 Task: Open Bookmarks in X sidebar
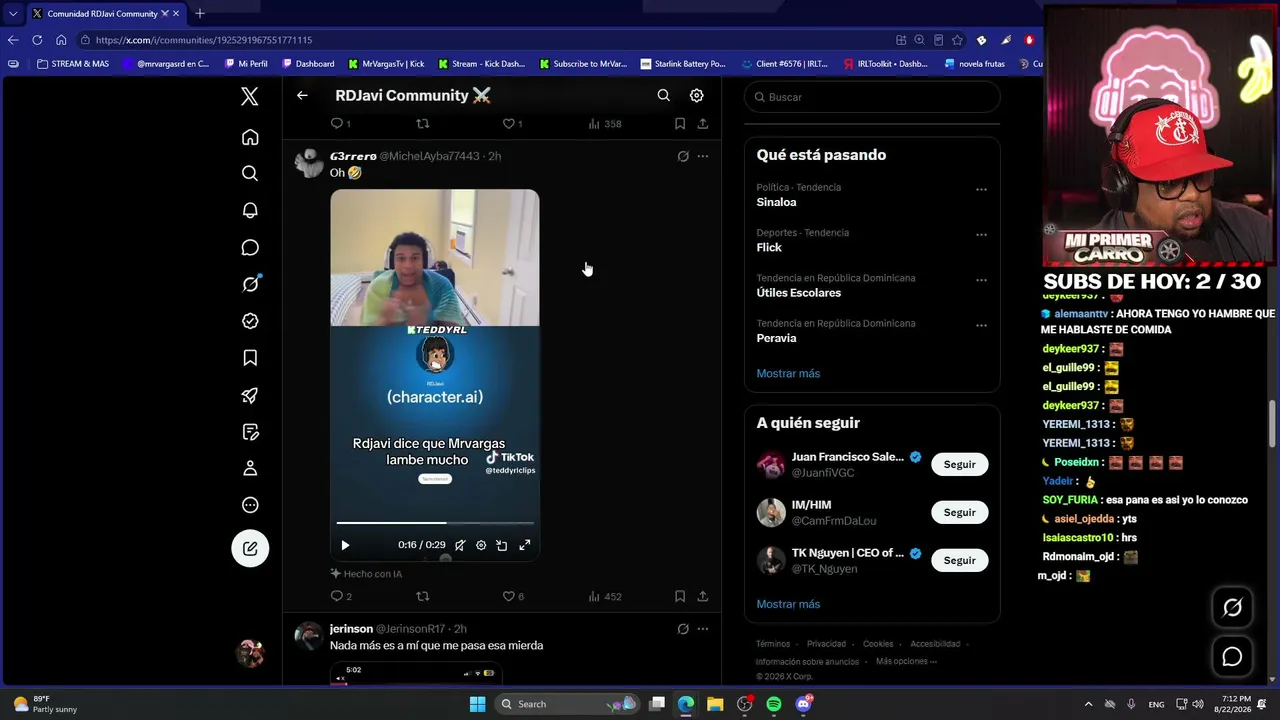250,358
